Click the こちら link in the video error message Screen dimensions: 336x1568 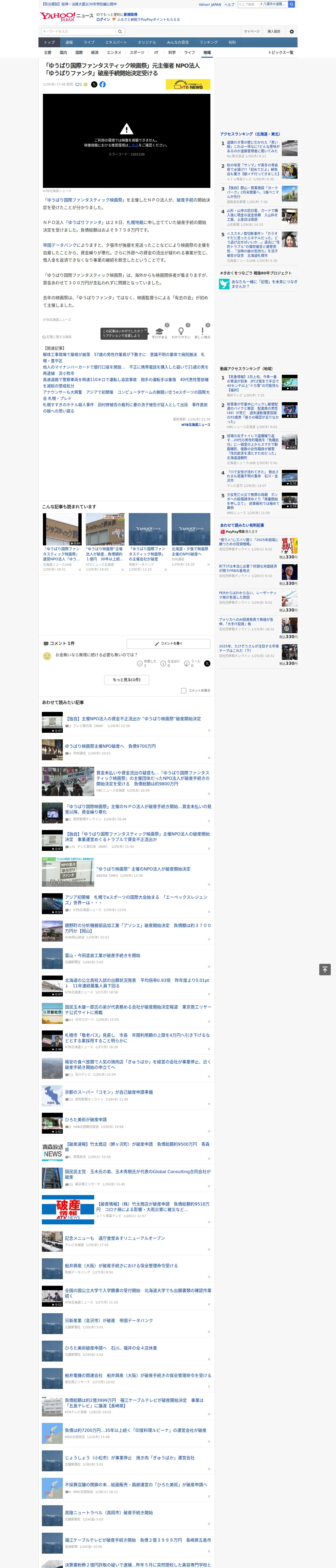[133, 146]
